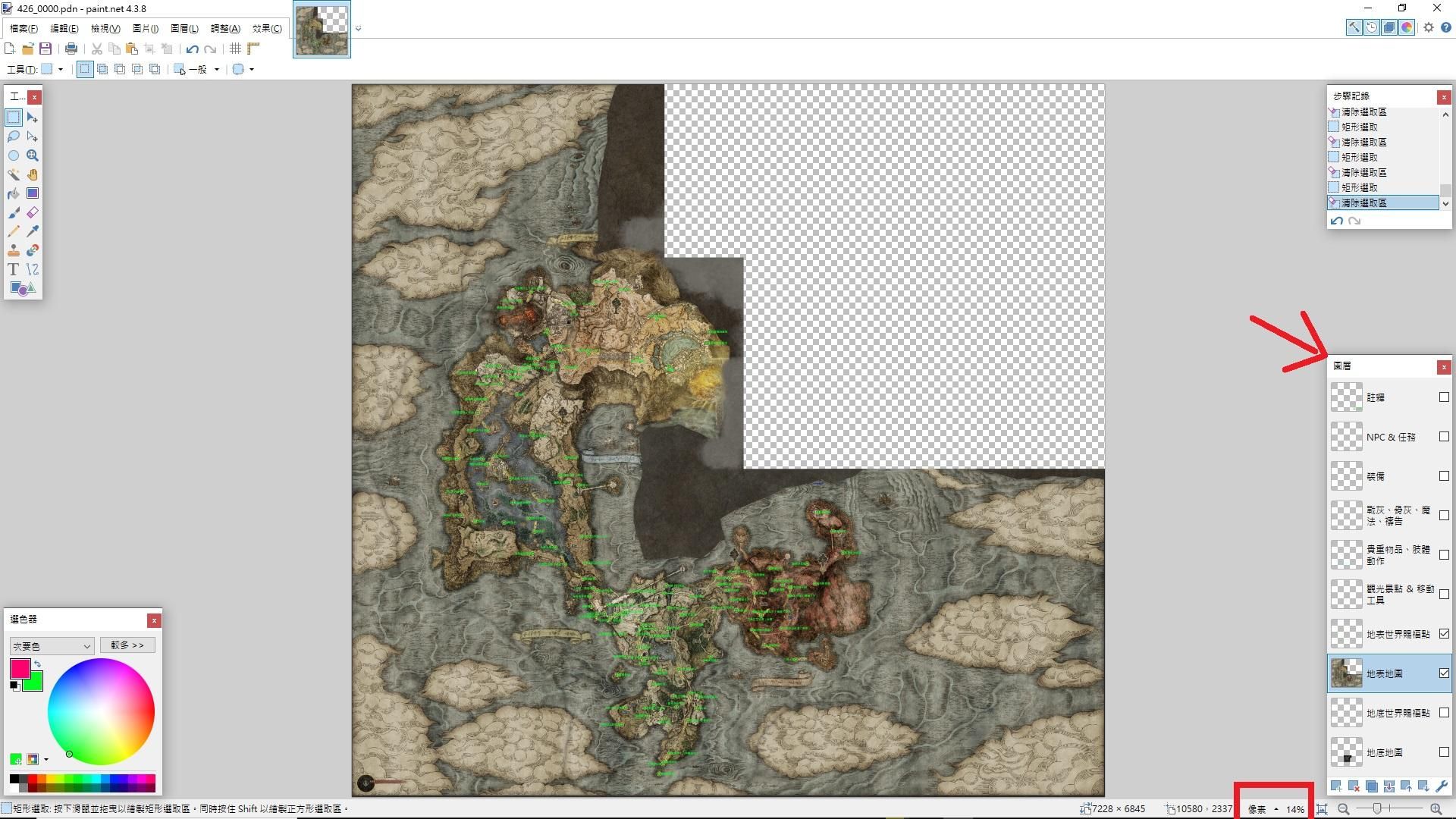Click Duplicate Layer icon

[1371, 786]
